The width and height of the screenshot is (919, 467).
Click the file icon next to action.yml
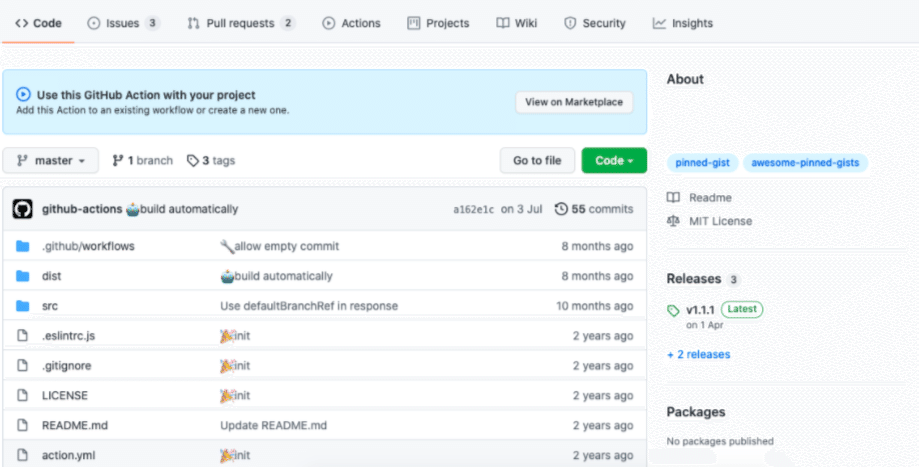(22, 455)
